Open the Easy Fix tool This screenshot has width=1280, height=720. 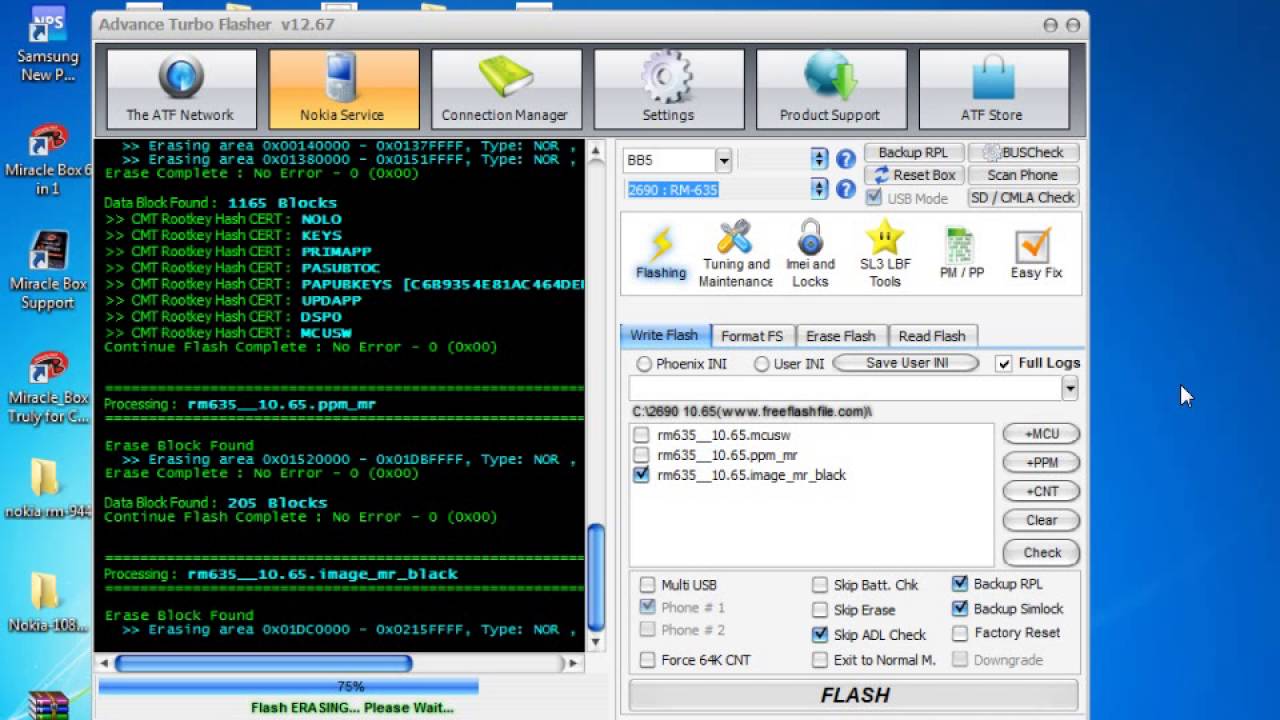[1036, 255]
